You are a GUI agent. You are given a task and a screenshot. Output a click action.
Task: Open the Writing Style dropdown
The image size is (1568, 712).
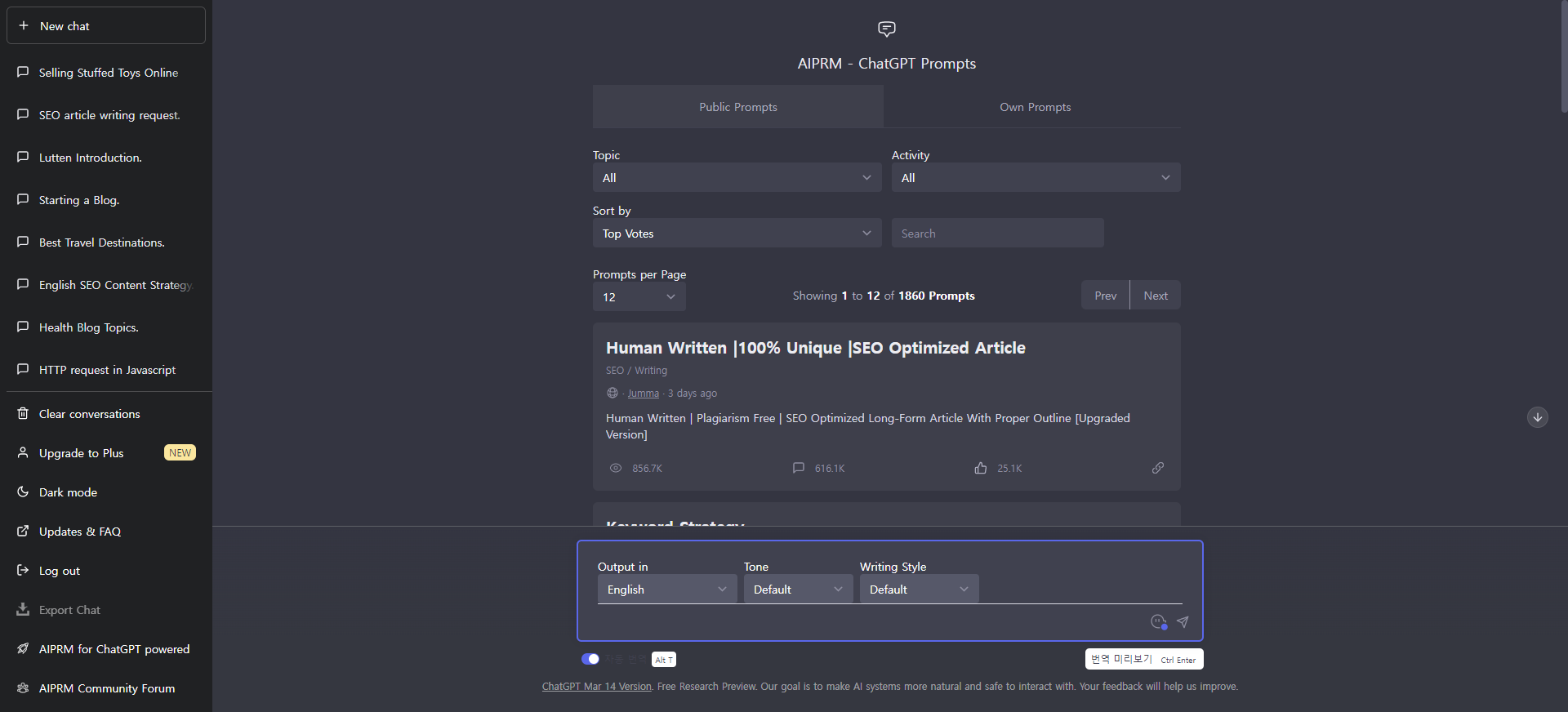click(x=919, y=589)
